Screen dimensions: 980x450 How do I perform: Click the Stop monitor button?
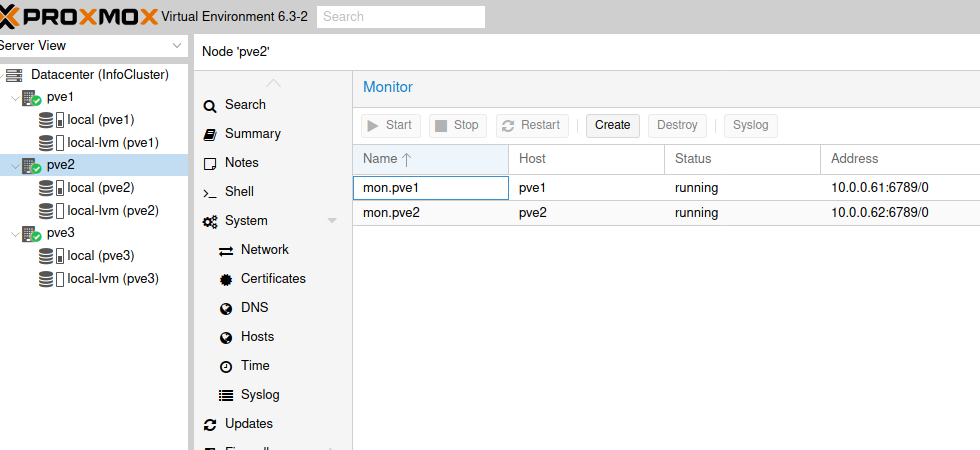click(458, 125)
